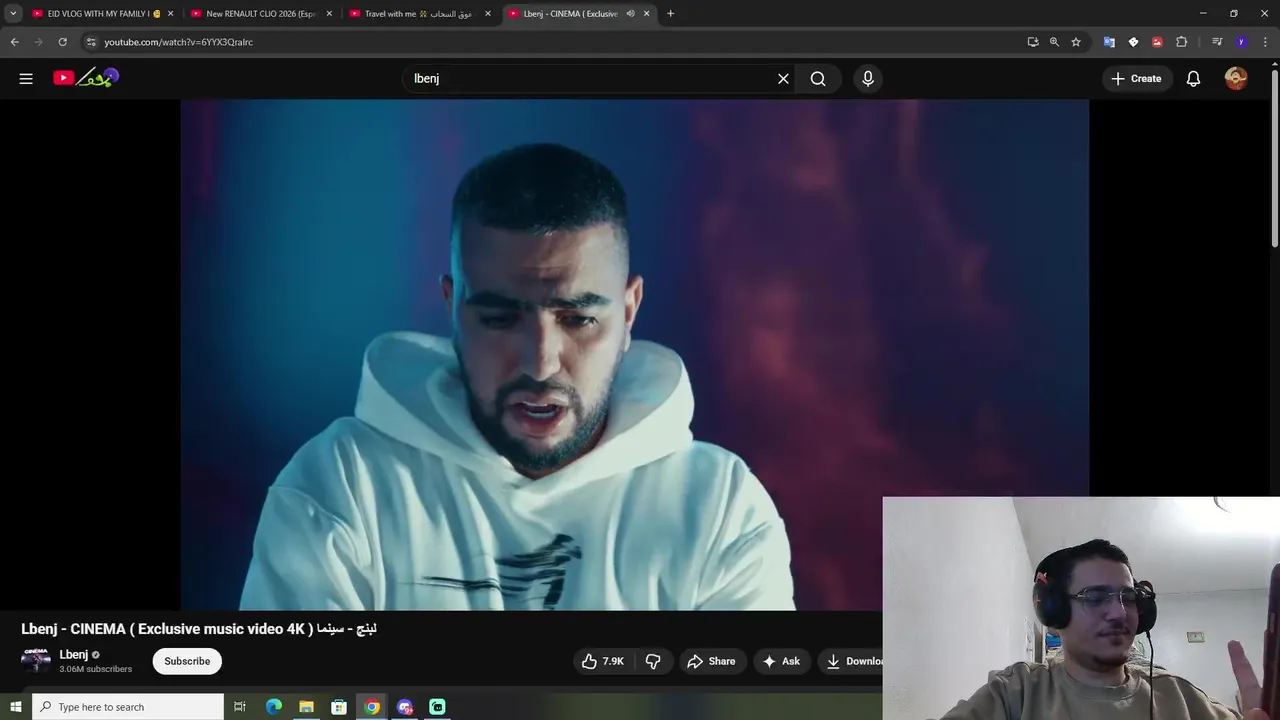
Task: Close the EID VLOG tab
Action: (x=170, y=14)
